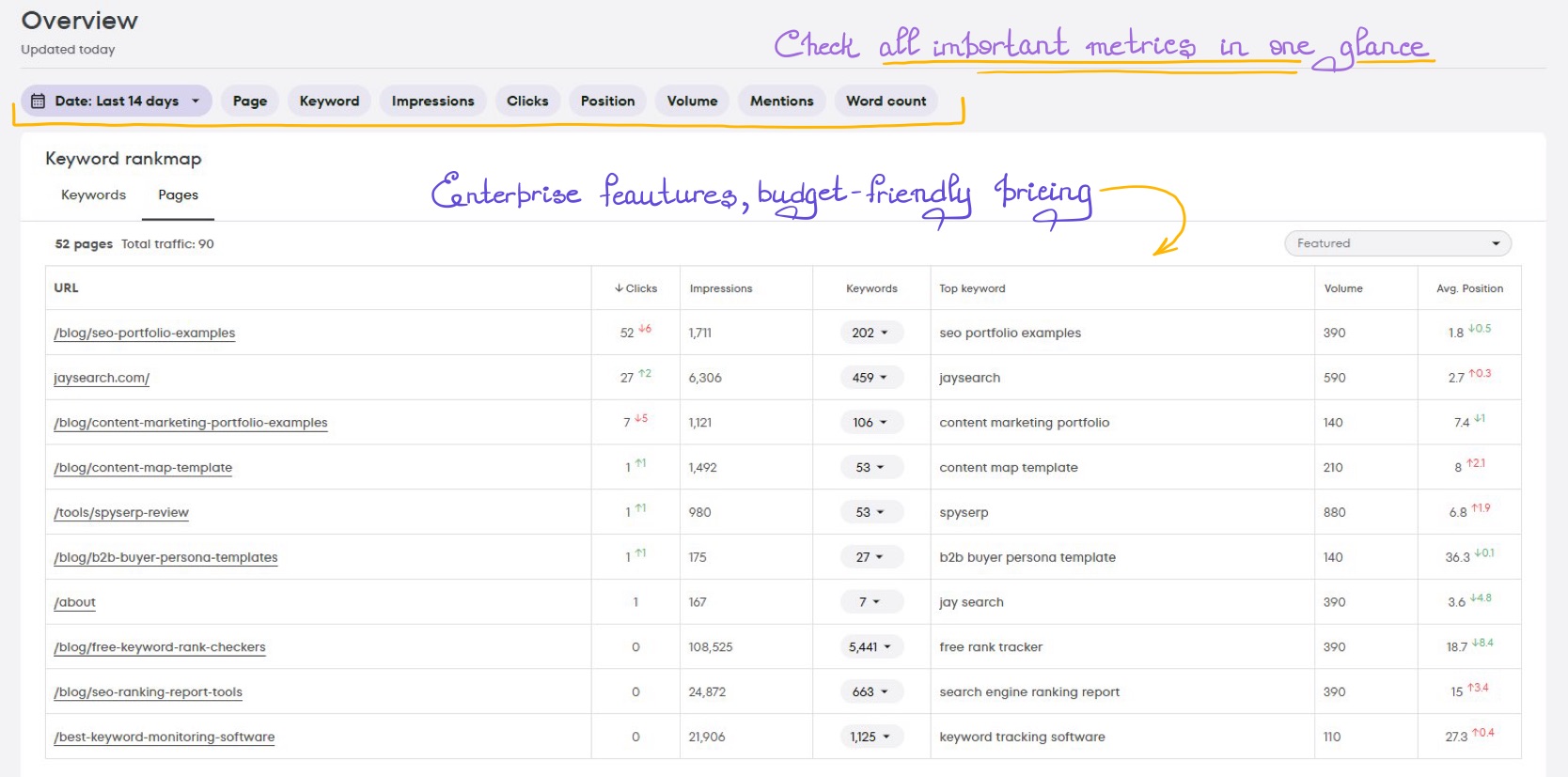Open the Date: Last 14 days filter

117,101
